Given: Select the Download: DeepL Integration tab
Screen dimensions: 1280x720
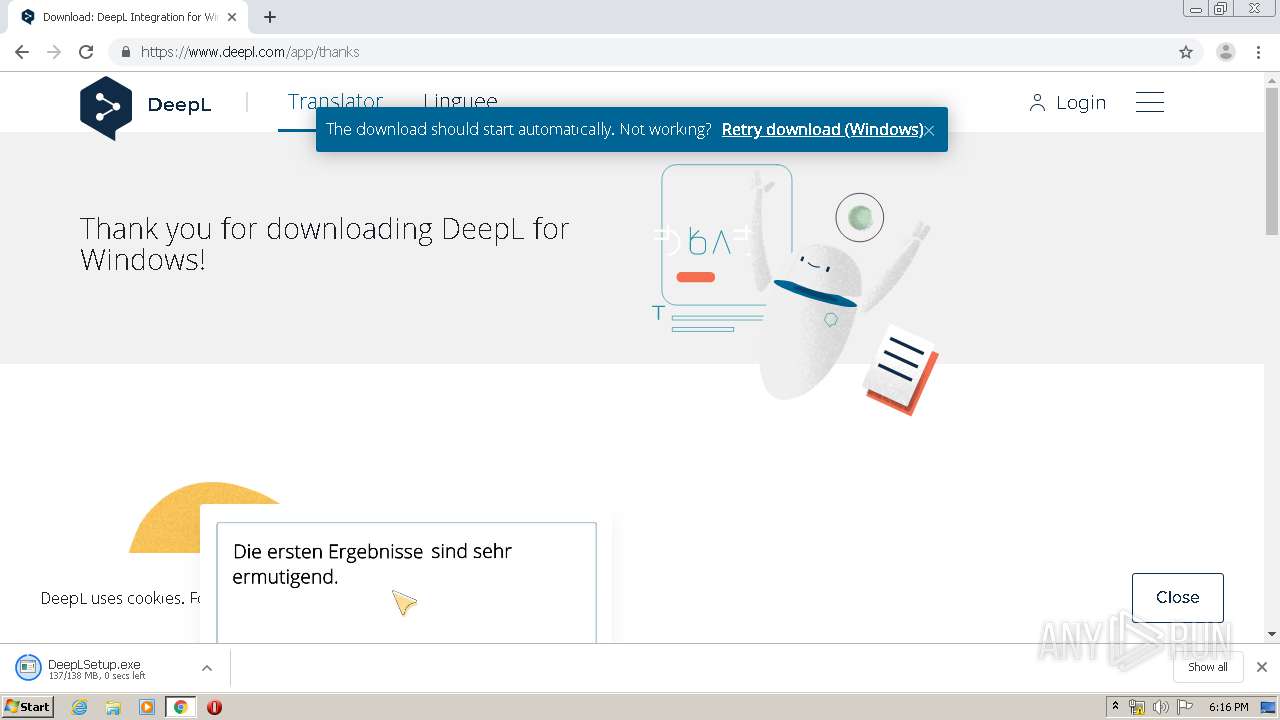Looking at the screenshot, I should pyautogui.click(x=129, y=17).
